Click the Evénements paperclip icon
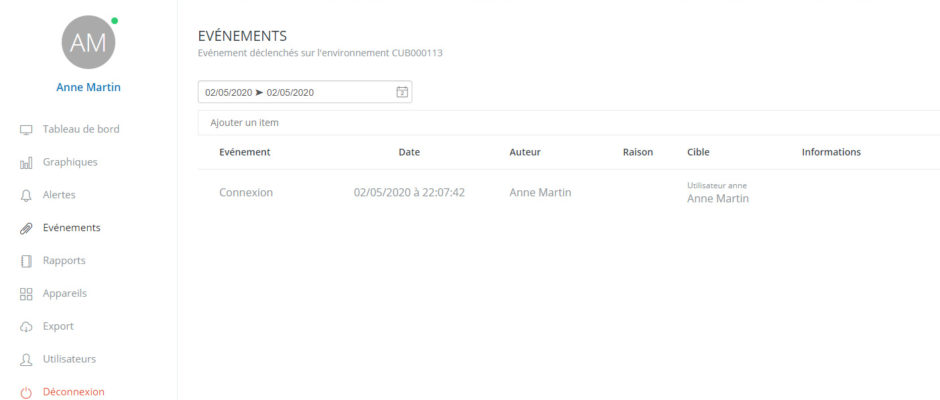This screenshot has width=940, height=400. click(x=26, y=228)
